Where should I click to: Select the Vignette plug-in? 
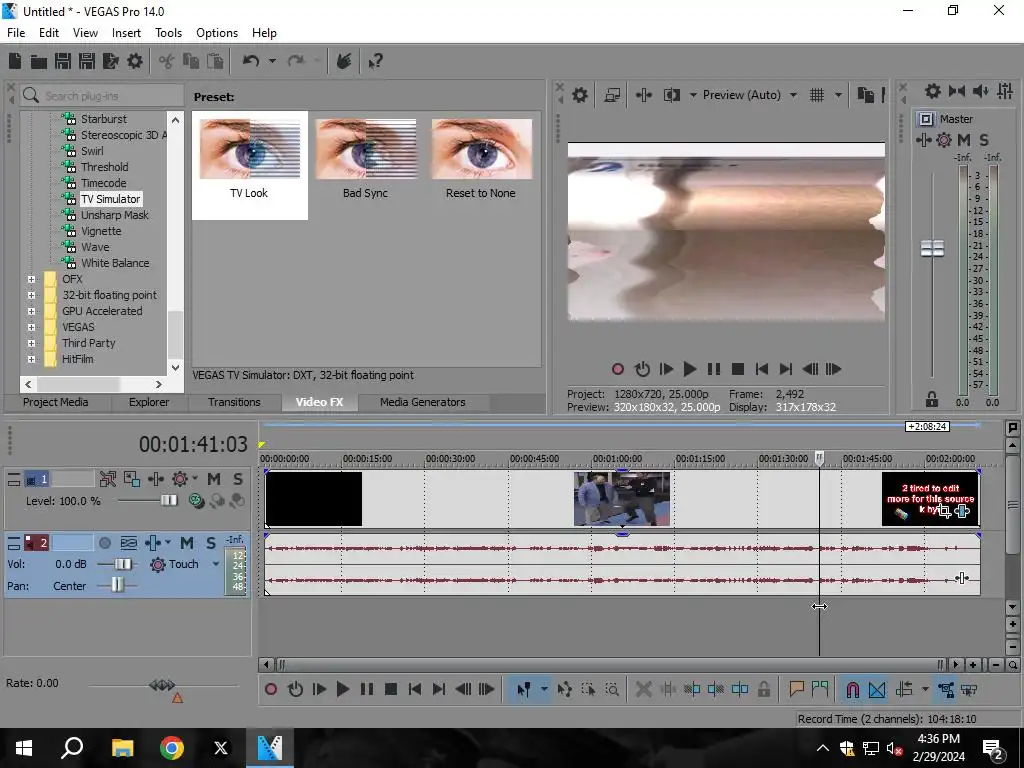[x=101, y=231]
